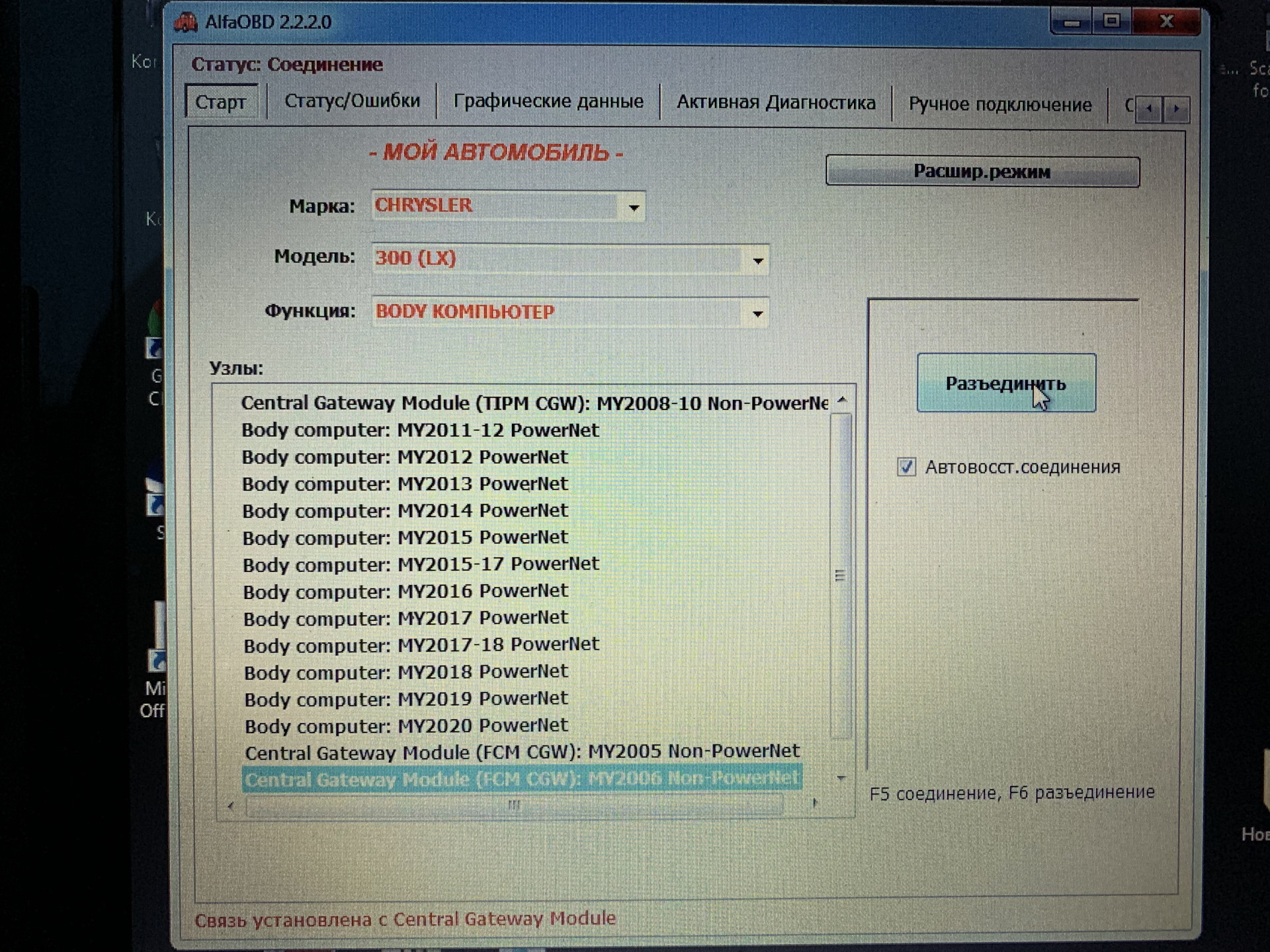Select Central Gateway Module (TIPM CGW): MY2008-10
1270x952 pixels.
(x=534, y=403)
